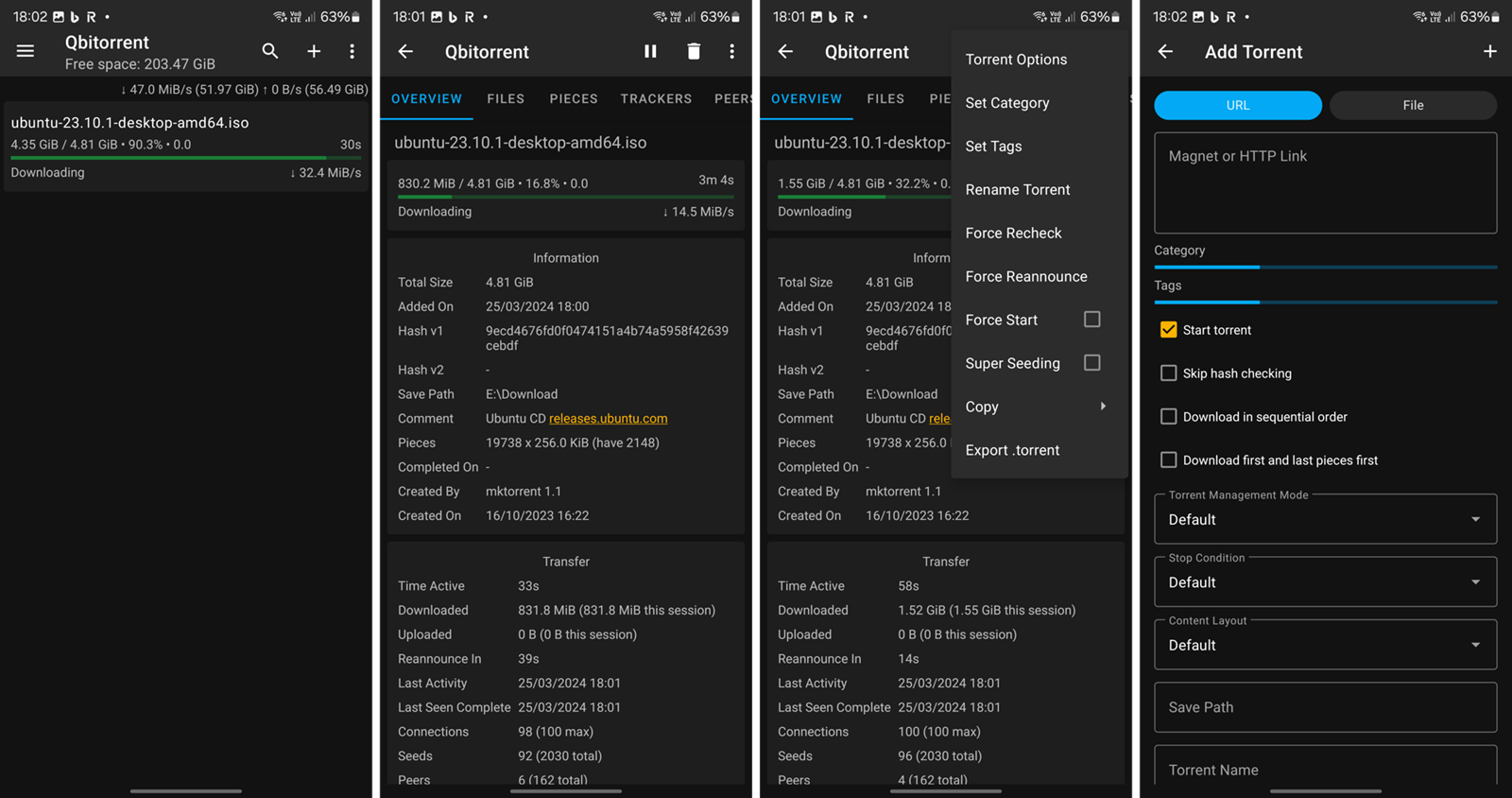Image resolution: width=1512 pixels, height=798 pixels.
Task: Select File button in Add Torrent
Action: [1413, 105]
